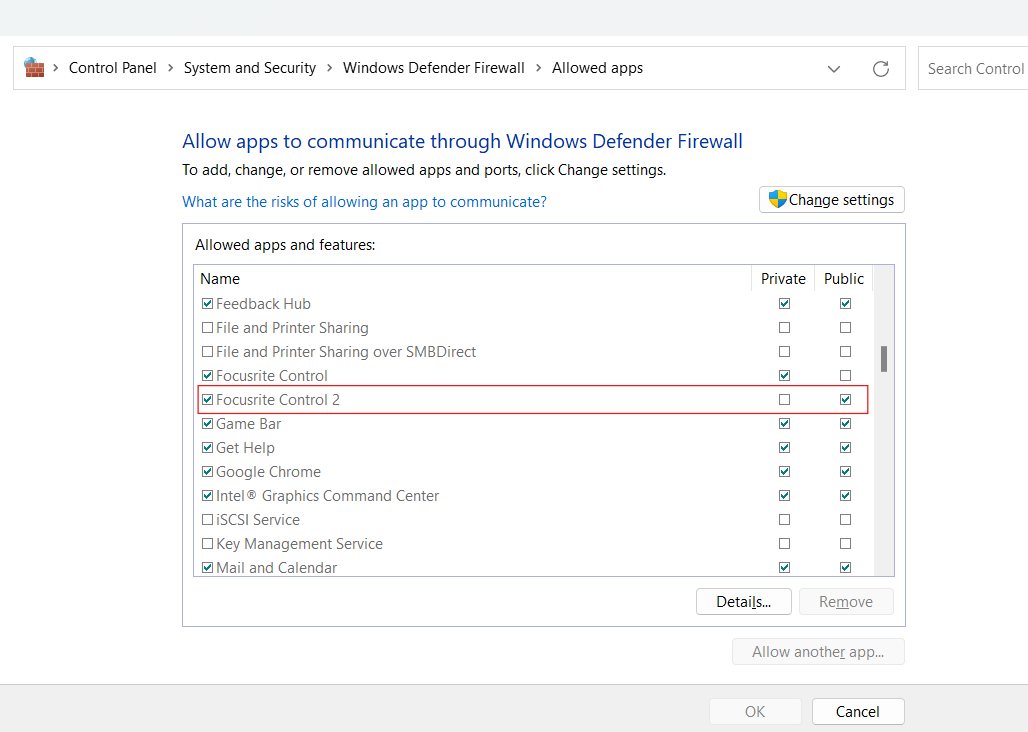The image size is (1028, 732).
Task: Enable File and Printer Sharing name checkbox
Action: [207, 327]
